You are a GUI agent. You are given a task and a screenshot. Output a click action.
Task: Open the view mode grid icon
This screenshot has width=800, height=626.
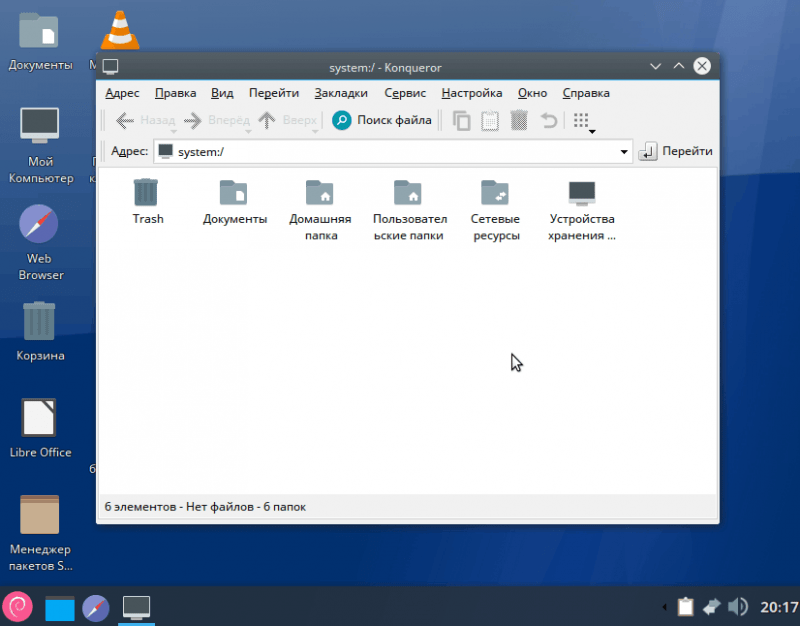581,120
